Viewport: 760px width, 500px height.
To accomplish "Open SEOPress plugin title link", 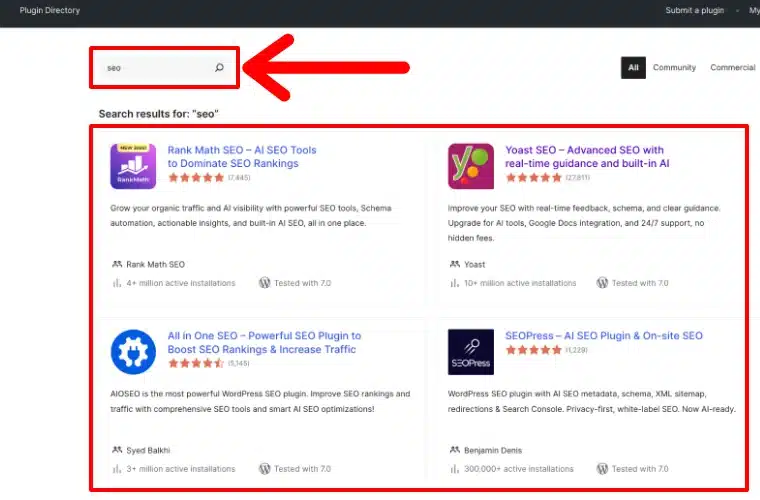I will click(604, 335).
